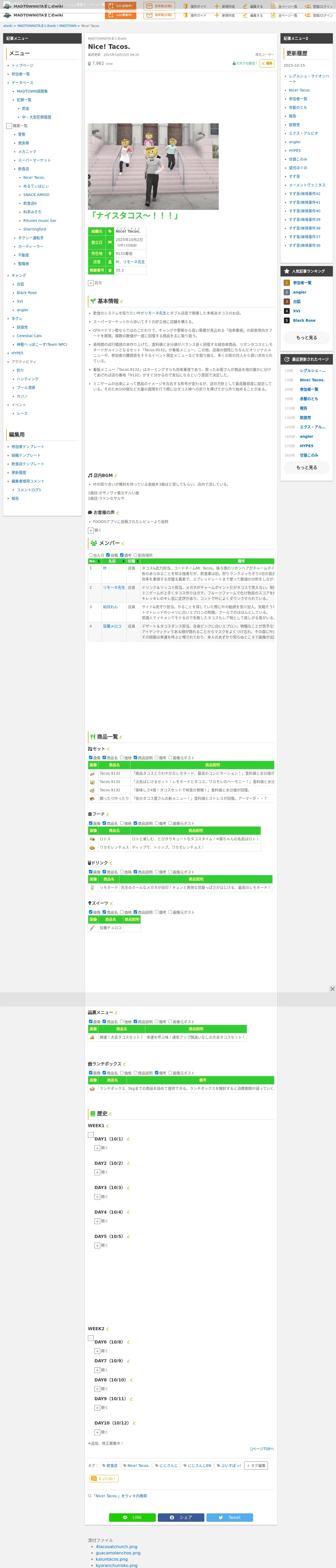Screen dimensions: 336x1568
Task: Collapse the WEEK1 section toggle
Action: tap(91, 1135)
